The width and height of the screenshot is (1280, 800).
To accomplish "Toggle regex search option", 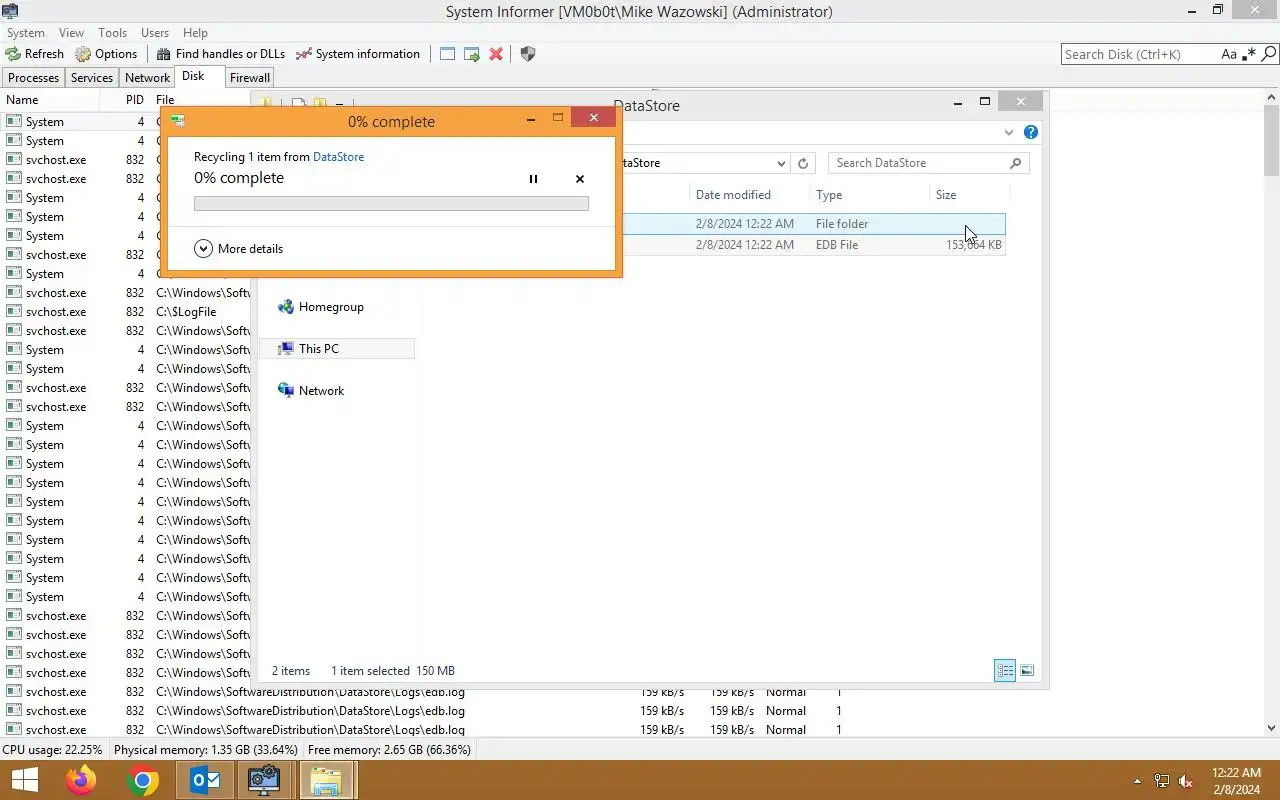I will (x=1248, y=54).
